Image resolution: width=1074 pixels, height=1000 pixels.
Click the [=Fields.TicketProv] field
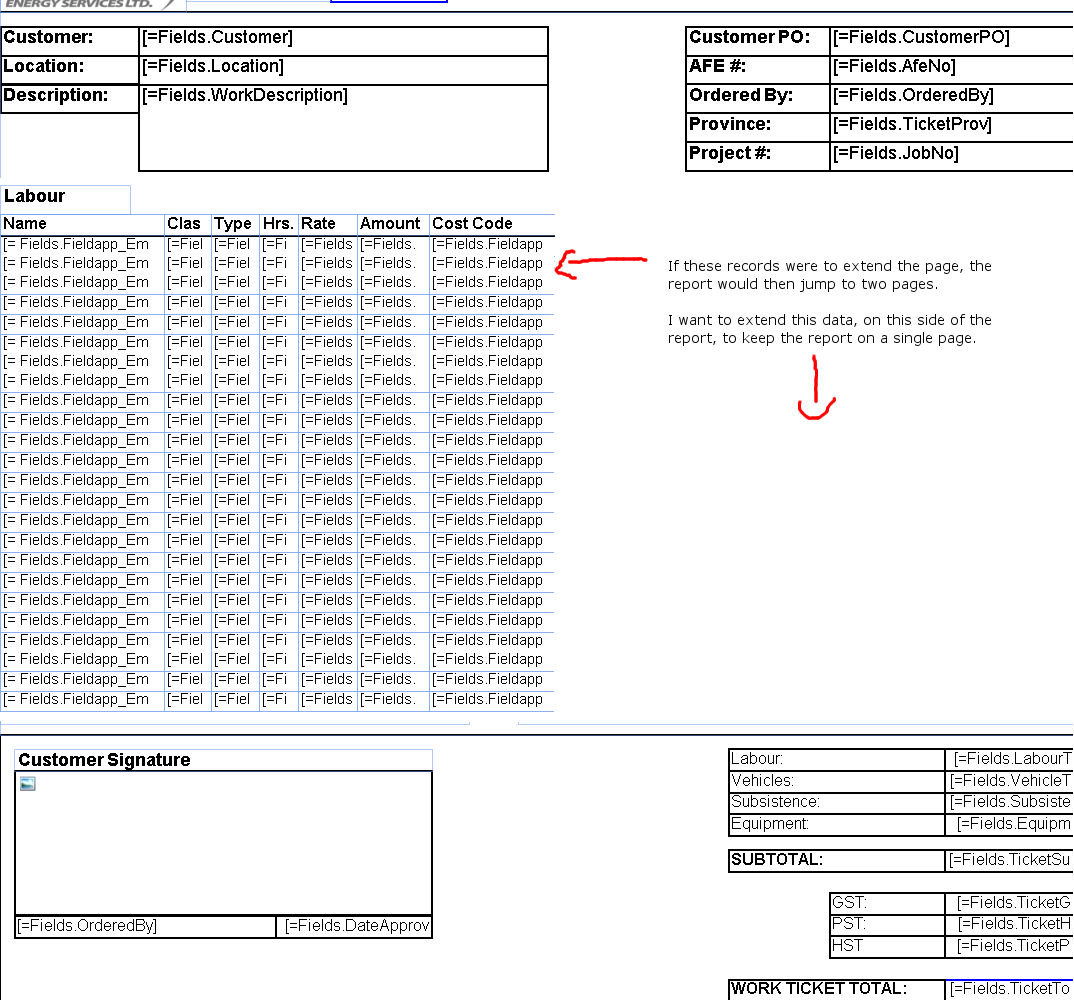coord(951,127)
